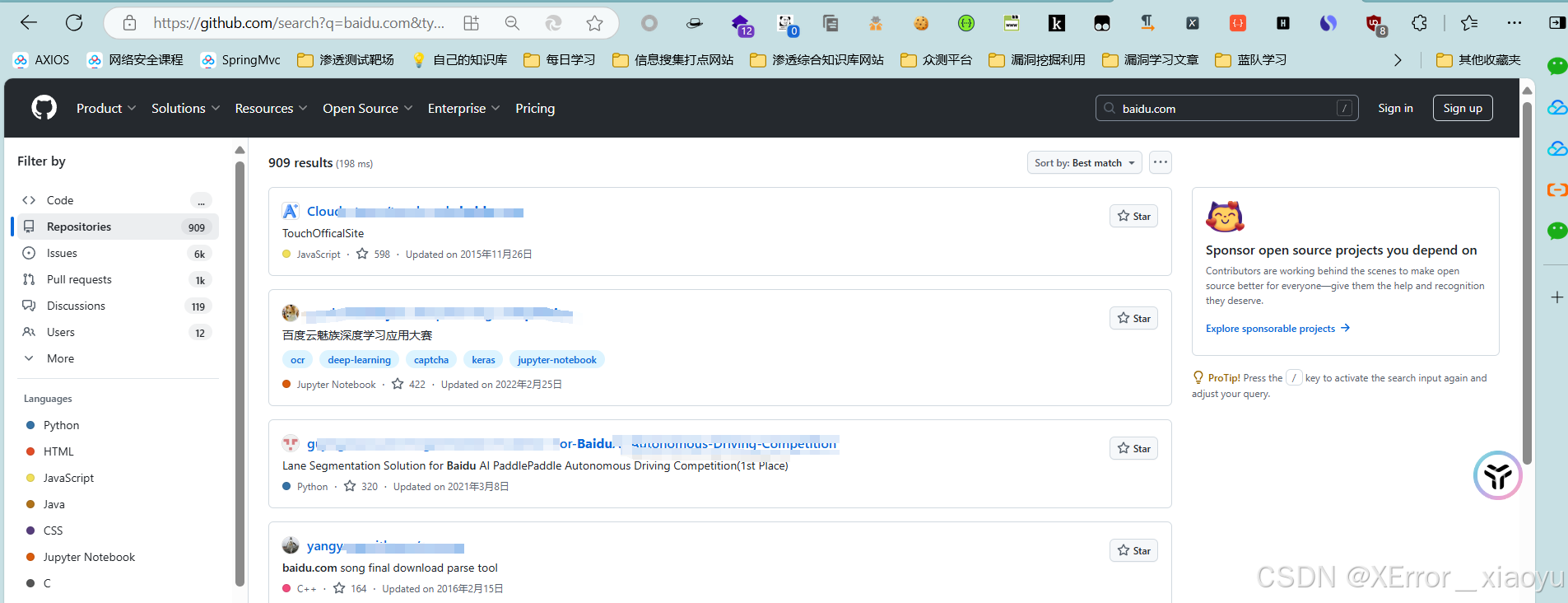
Task: Click the Sign up button
Action: click(1463, 108)
